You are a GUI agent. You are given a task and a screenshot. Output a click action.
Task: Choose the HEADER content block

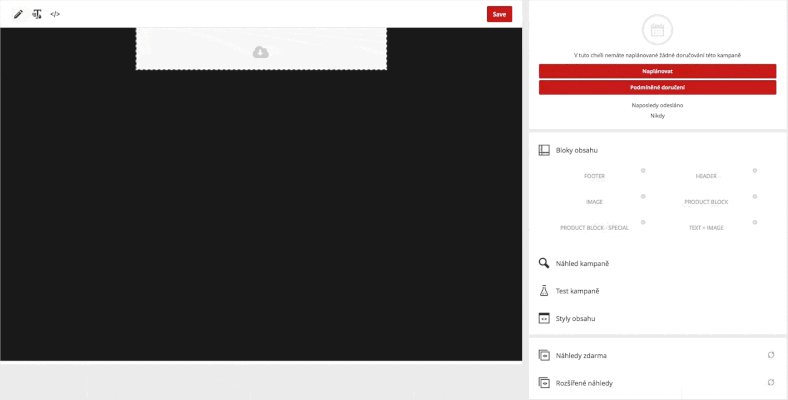tap(706, 176)
